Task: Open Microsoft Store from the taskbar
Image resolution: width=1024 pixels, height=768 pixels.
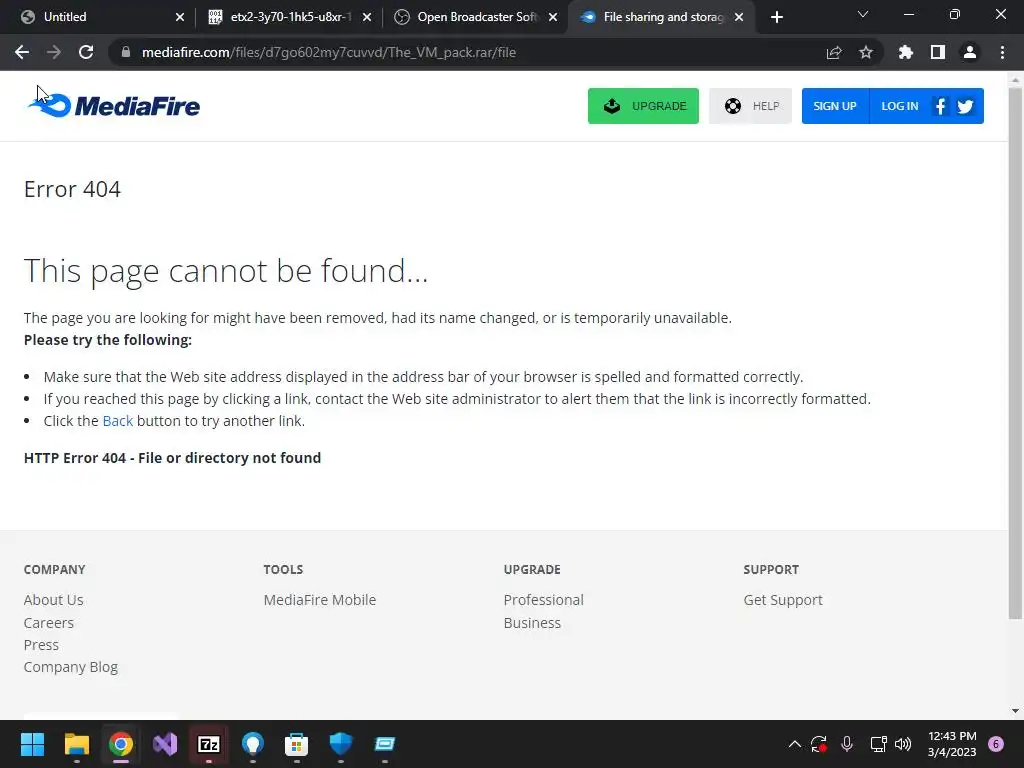Action: (x=296, y=744)
